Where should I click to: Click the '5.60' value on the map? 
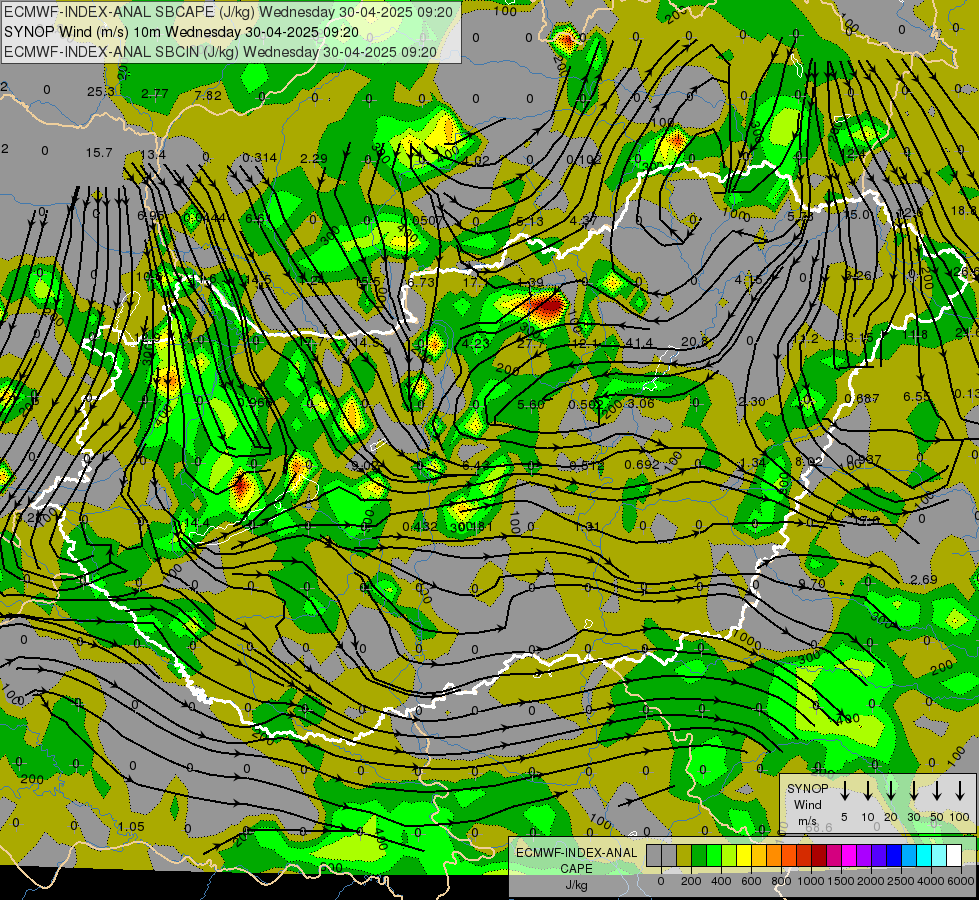point(531,404)
